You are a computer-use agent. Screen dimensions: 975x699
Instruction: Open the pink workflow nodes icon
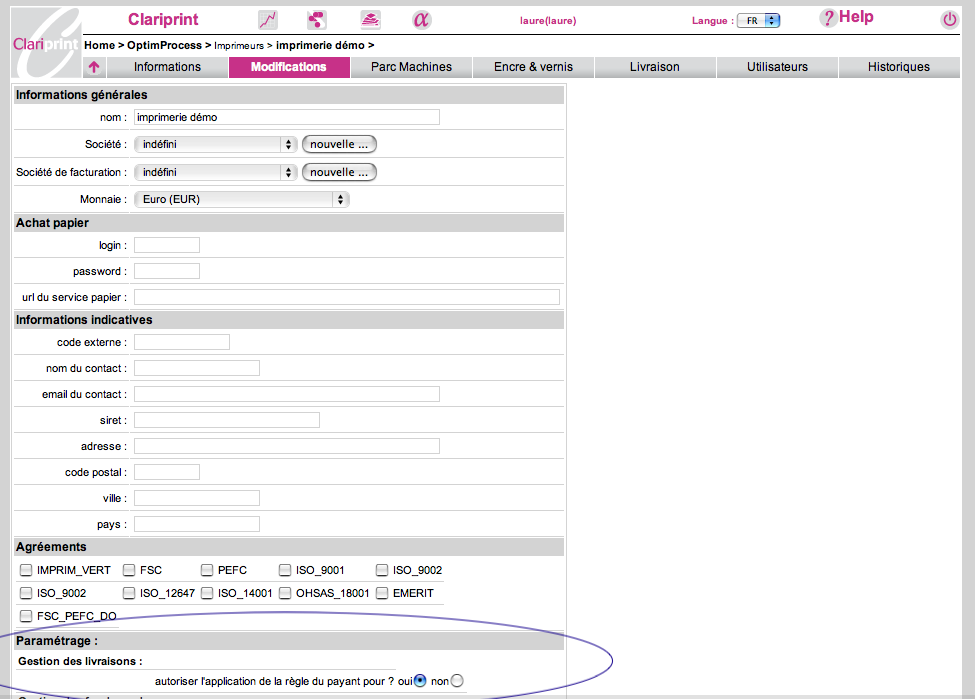pos(317,20)
